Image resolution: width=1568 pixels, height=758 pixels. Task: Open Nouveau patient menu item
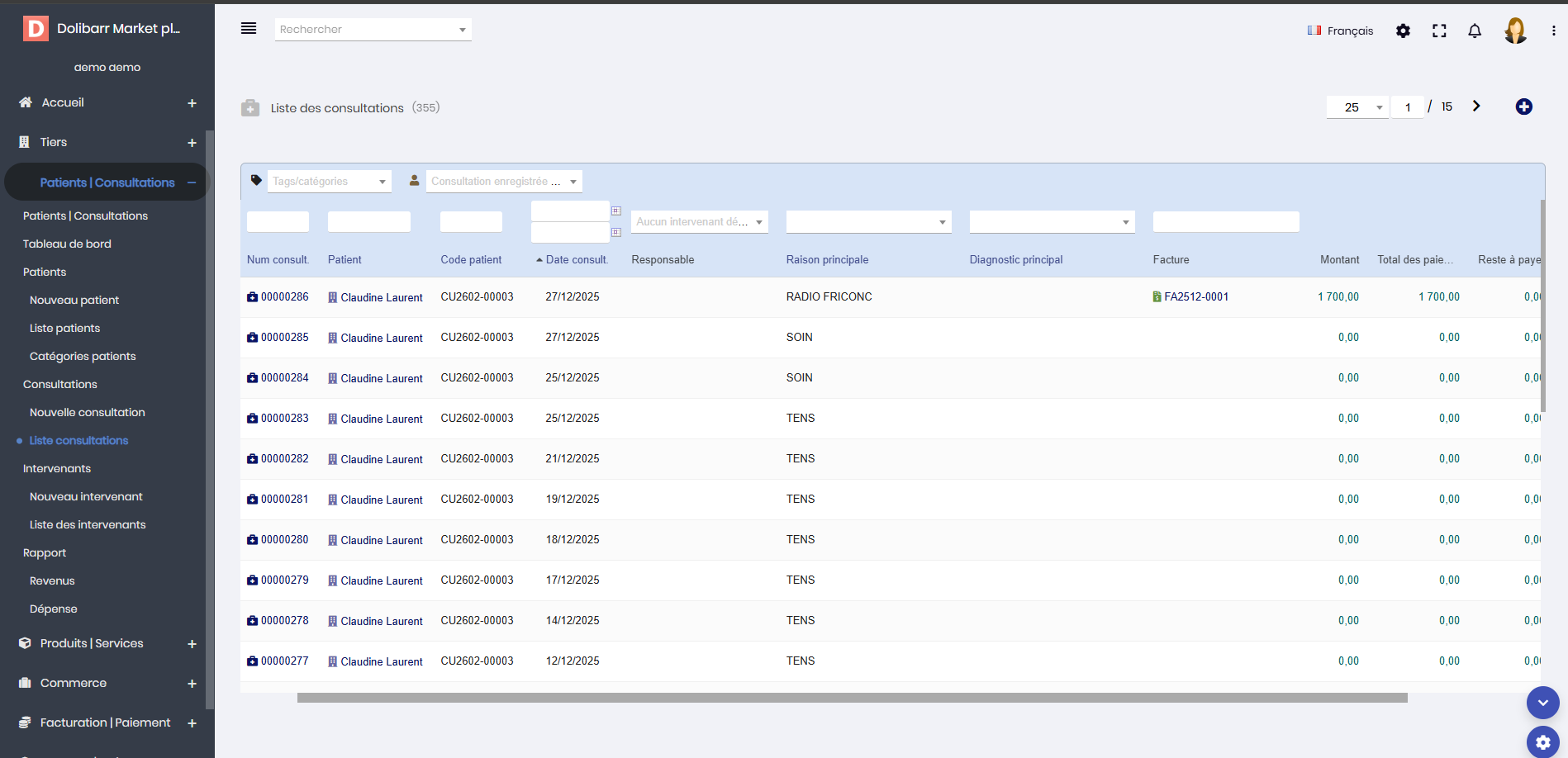(x=74, y=300)
